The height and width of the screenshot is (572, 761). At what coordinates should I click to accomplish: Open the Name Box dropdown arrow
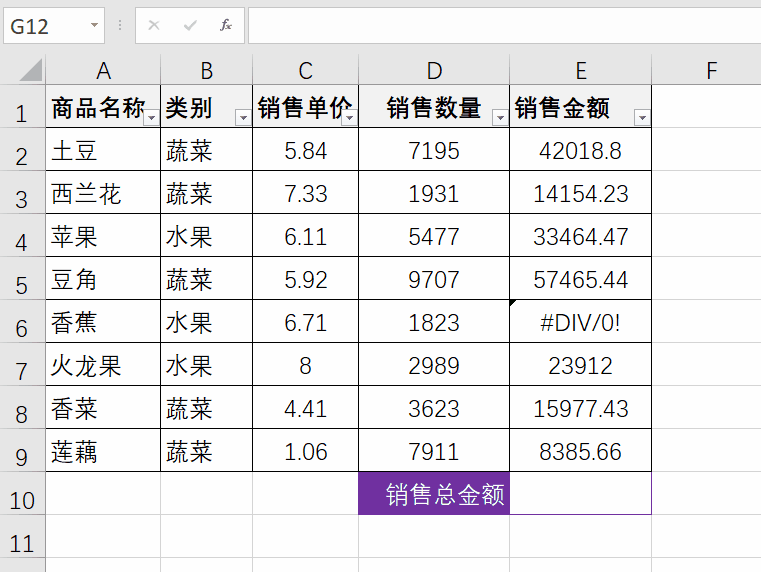click(94, 25)
